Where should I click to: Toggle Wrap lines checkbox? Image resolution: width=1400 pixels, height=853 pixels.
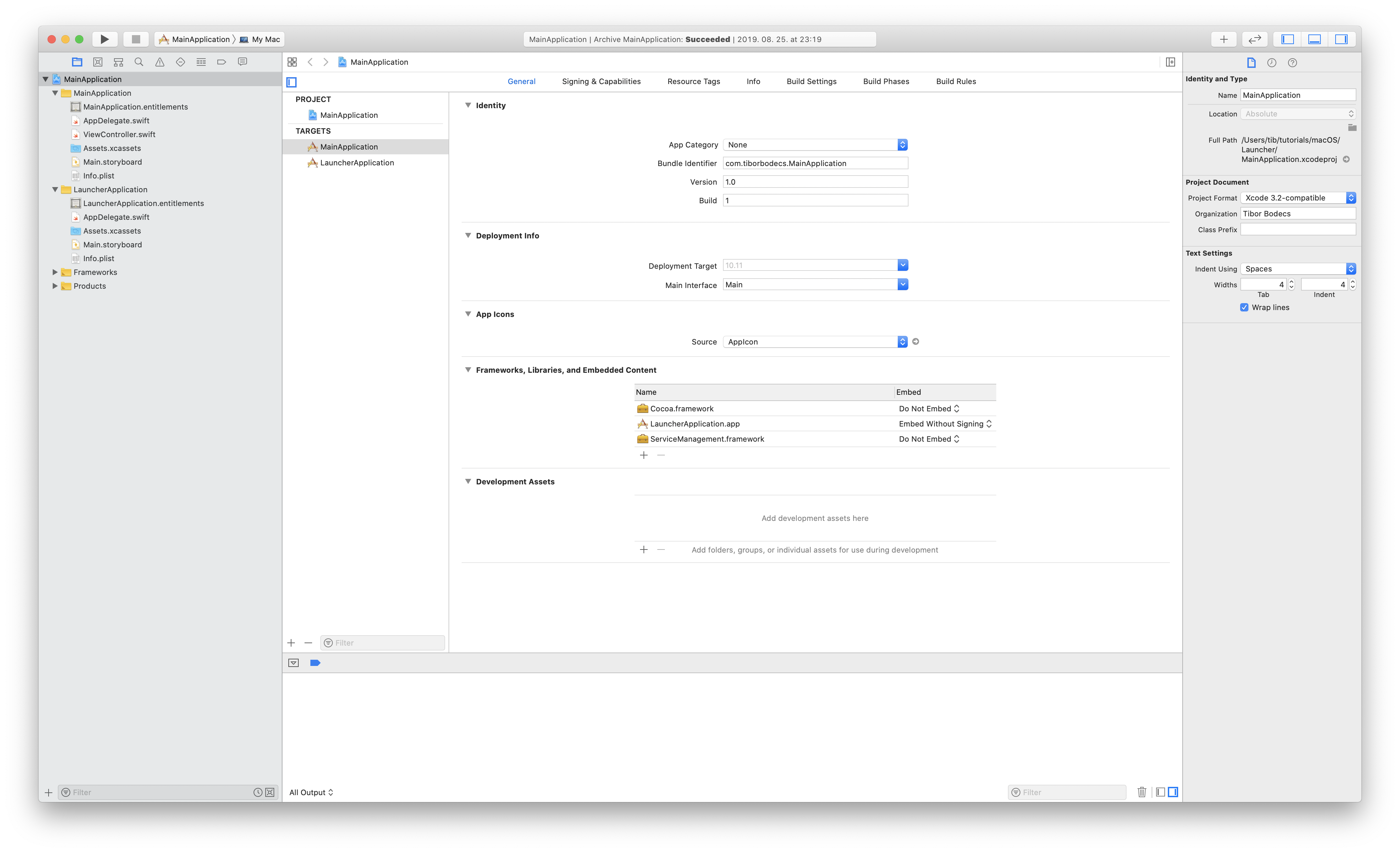click(x=1244, y=307)
